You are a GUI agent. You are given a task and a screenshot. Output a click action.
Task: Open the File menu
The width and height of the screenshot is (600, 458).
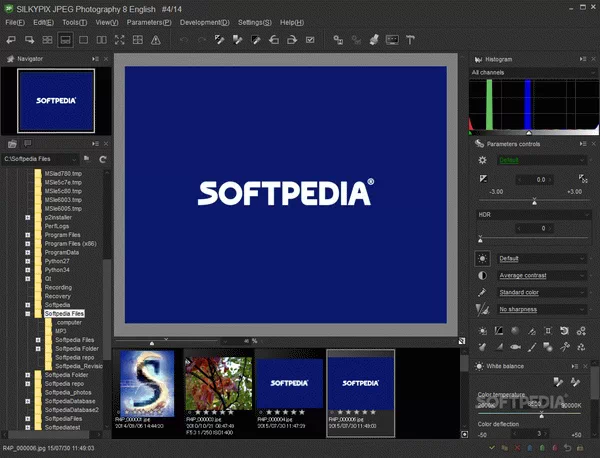pyautogui.click(x=15, y=23)
